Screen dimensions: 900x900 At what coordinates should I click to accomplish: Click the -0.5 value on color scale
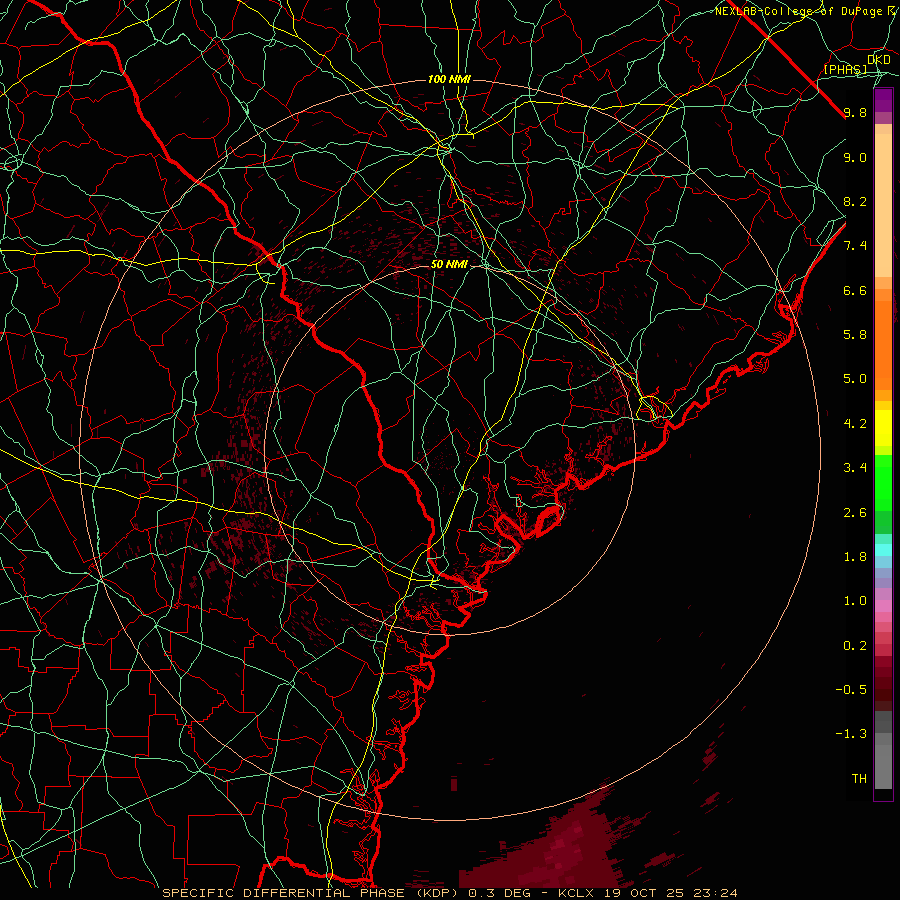pyautogui.click(x=851, y=690)
